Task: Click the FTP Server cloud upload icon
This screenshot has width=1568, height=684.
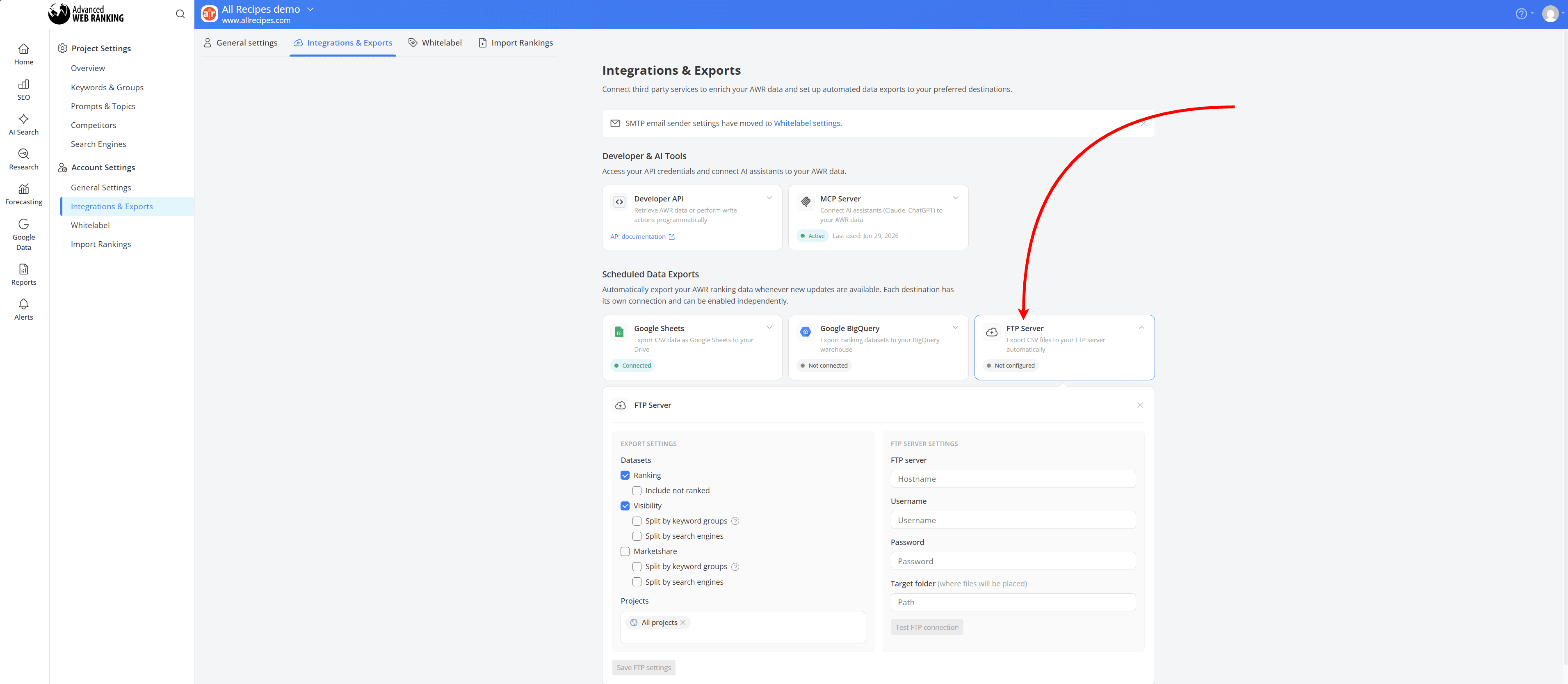Action: pyautogui.click(x=992, y=332)
